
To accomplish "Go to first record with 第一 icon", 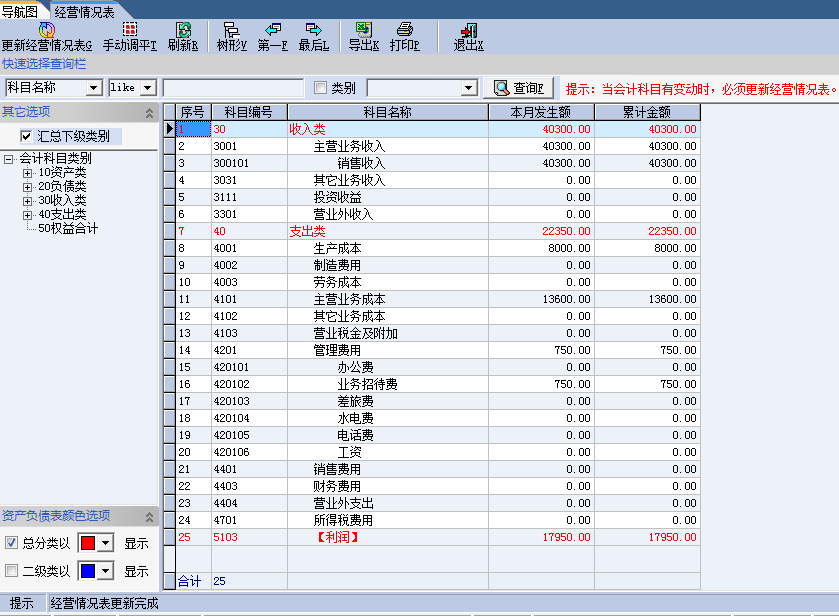I will tap(272, 30).
